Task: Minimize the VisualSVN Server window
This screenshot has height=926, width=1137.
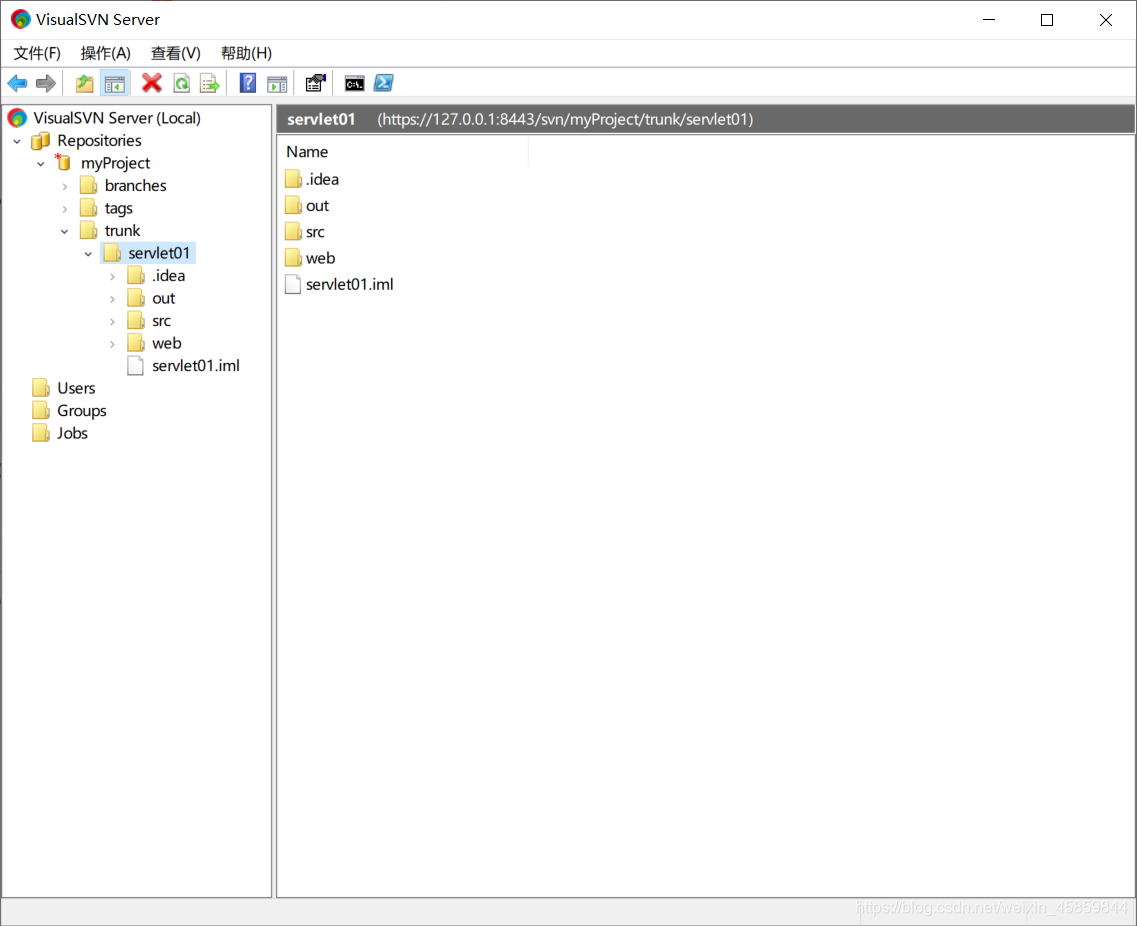Action: (989, 20)
